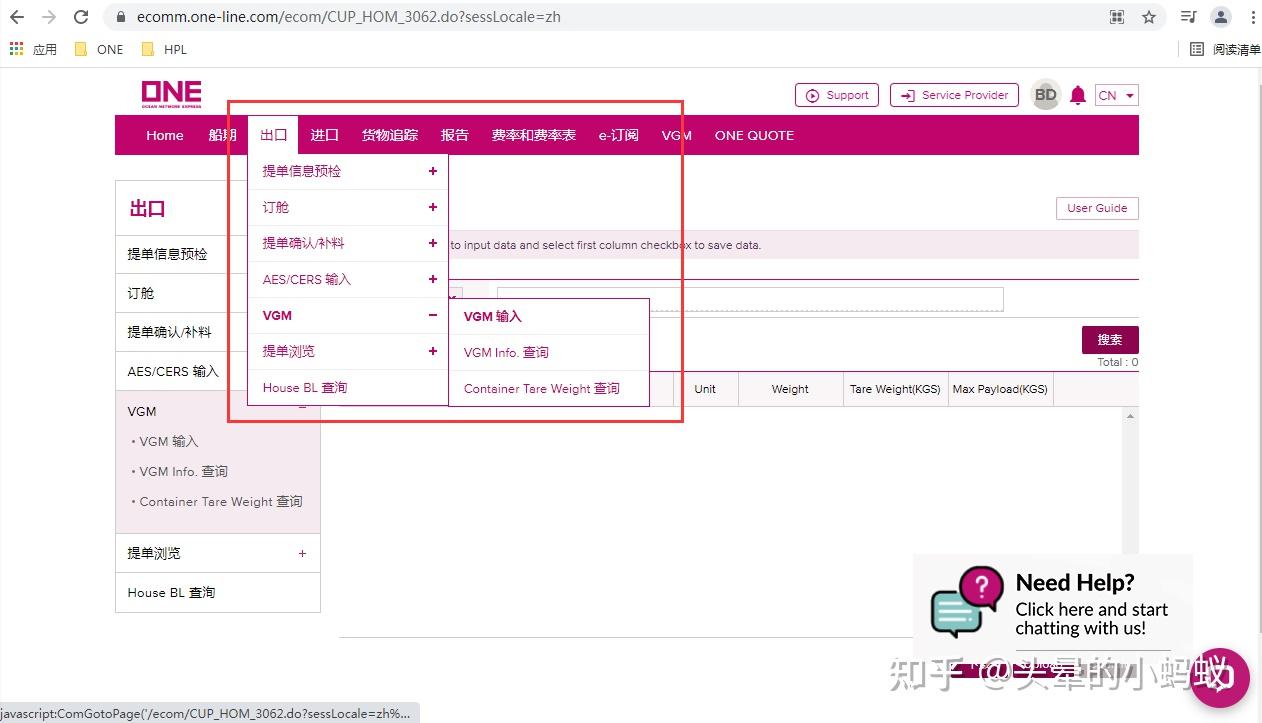
Task: Open the notification bell icon
Action: (x=1077, y=95)
